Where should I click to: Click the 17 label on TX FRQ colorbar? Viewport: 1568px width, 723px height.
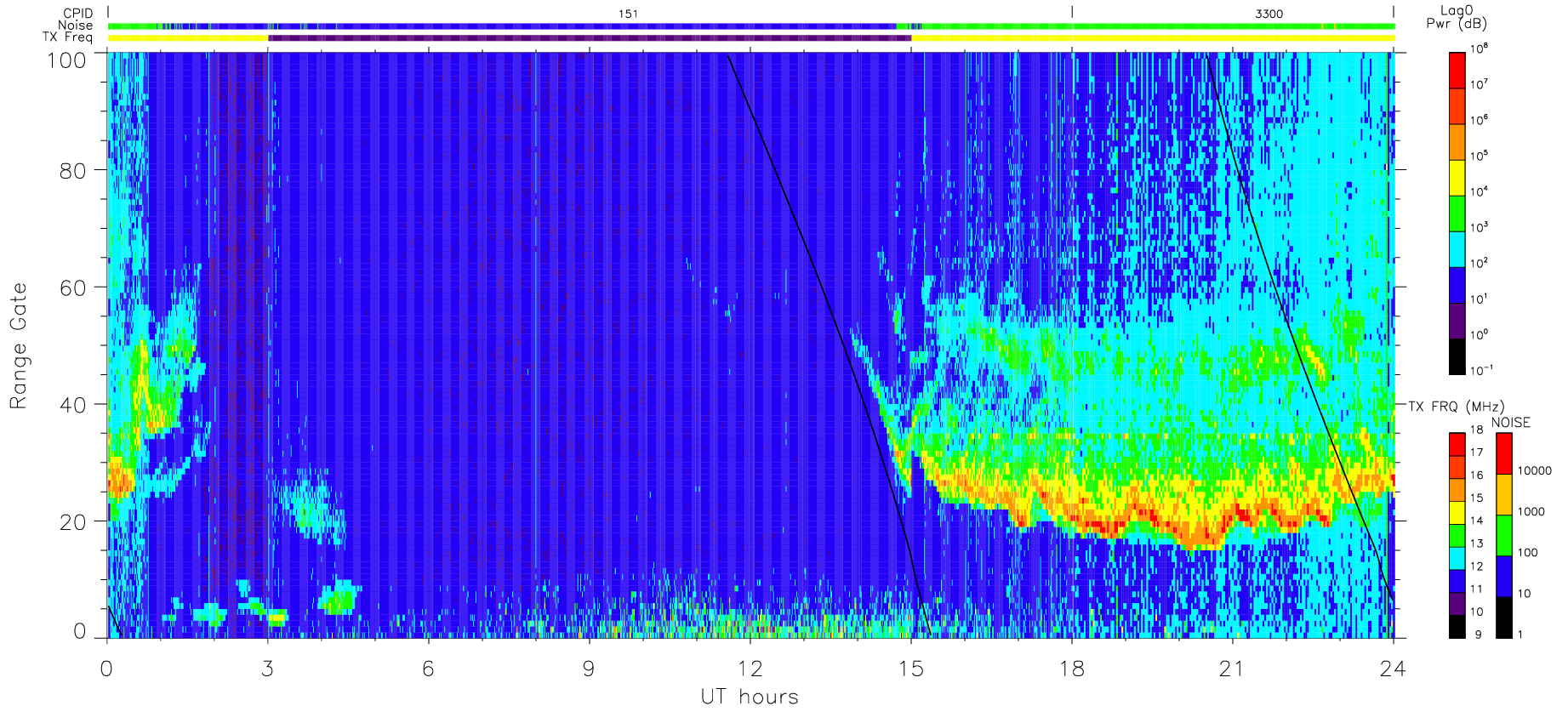coord(1477,453)
